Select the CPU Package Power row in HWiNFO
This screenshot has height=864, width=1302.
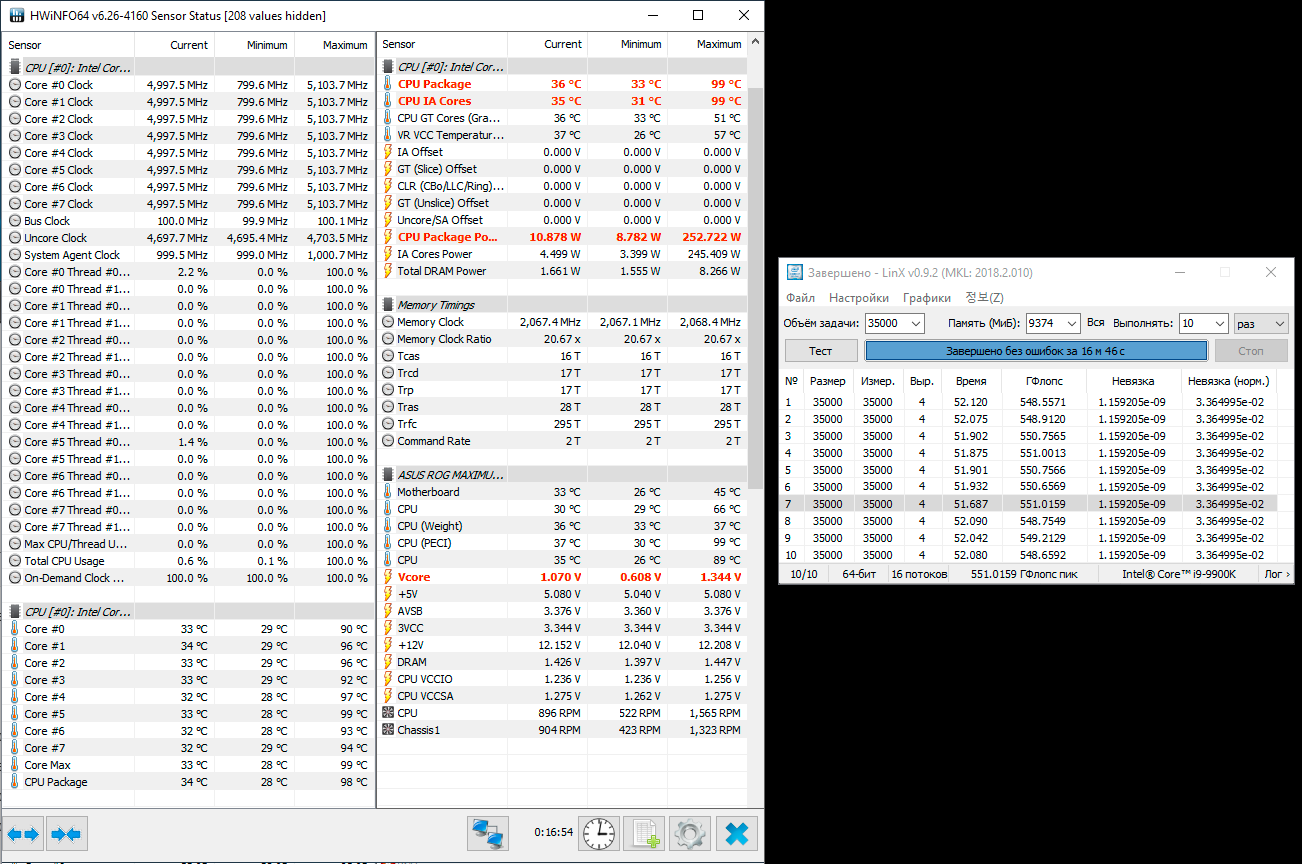tap(563, 237)
